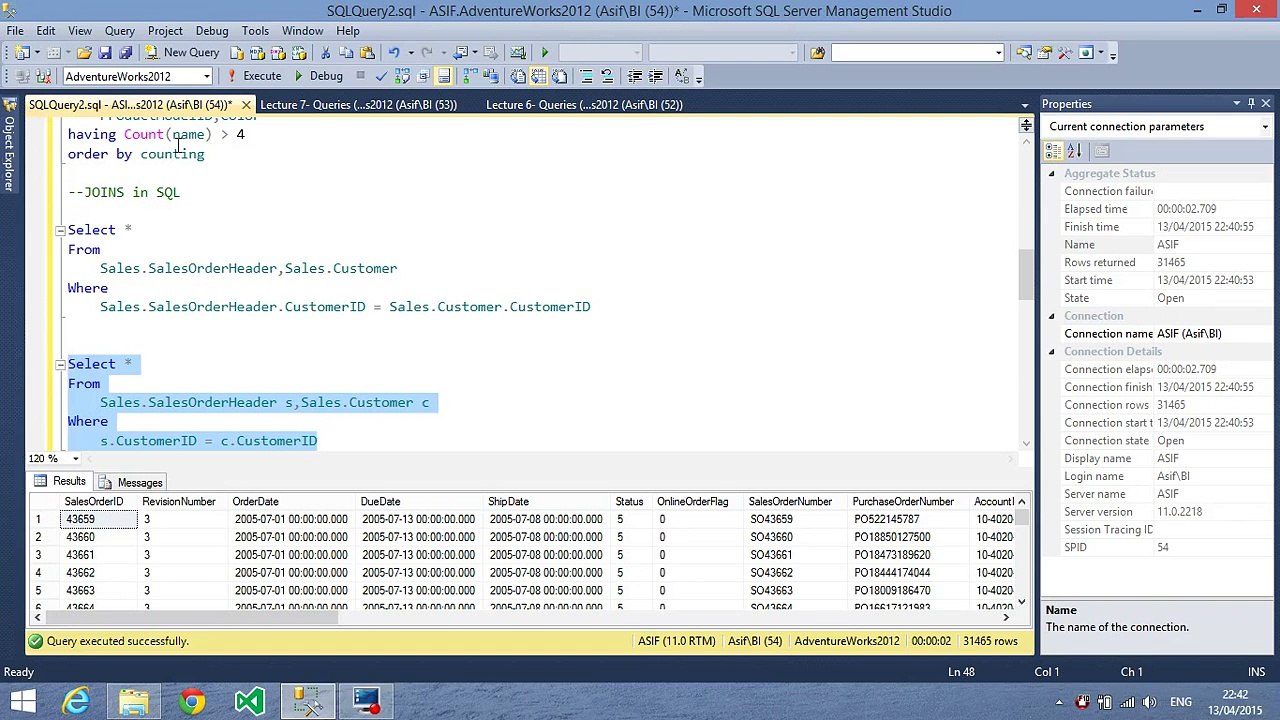This screenshot has width=1280, height=720.
Task: Click the Paste clipboard icon
Action: coord(367,52)
